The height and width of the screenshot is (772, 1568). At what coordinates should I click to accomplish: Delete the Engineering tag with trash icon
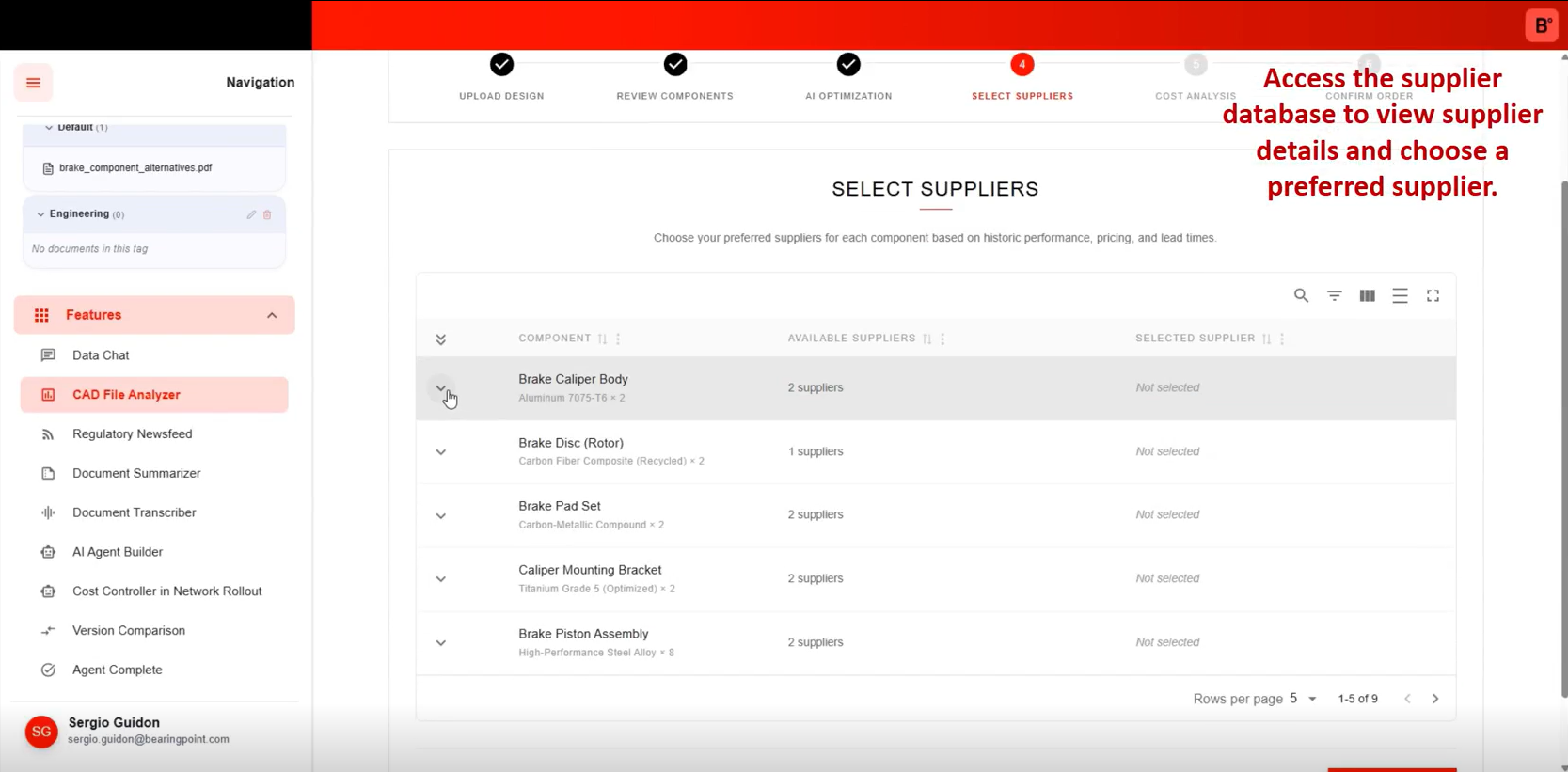(267, 214)
